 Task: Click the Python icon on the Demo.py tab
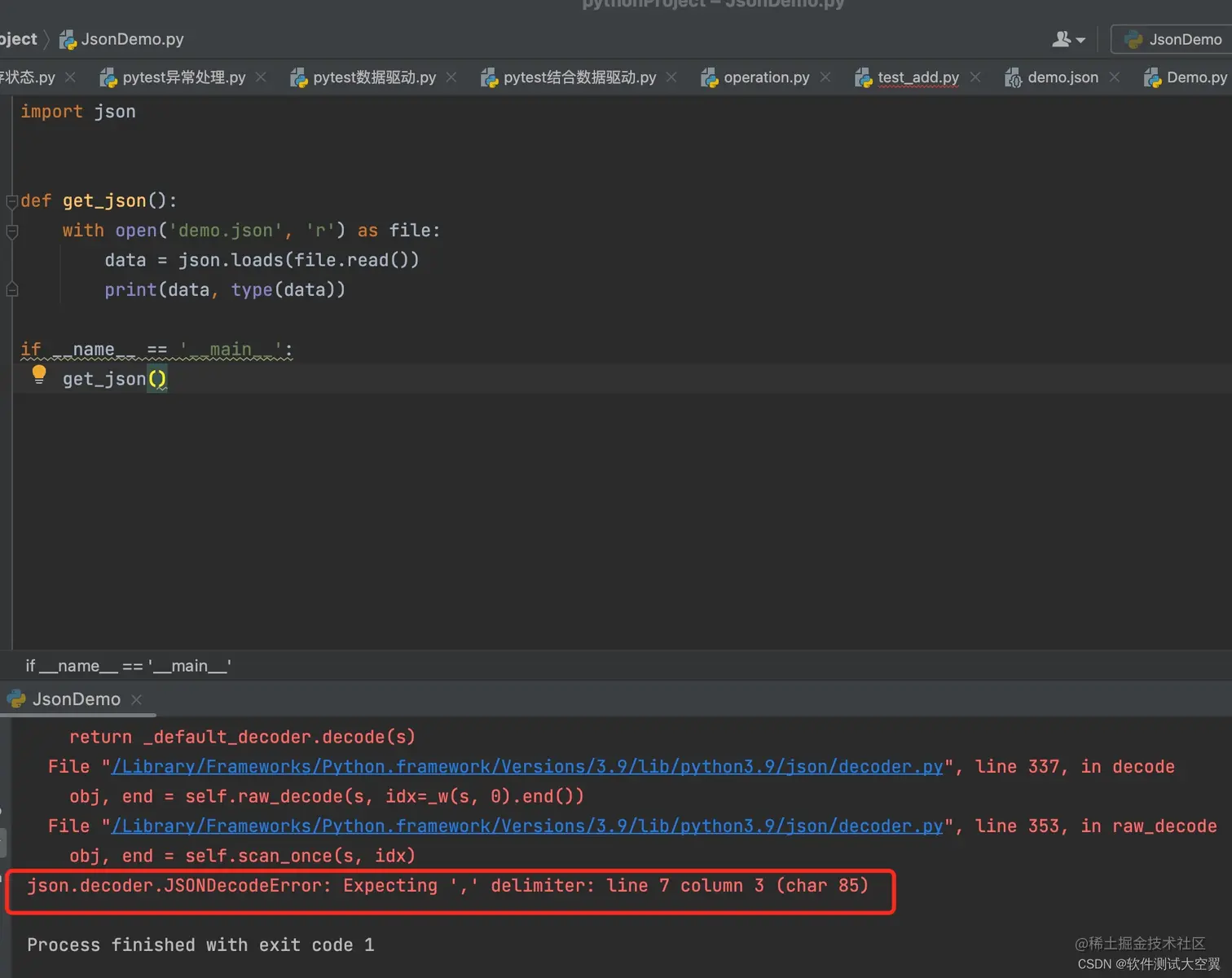[1151, 77]
